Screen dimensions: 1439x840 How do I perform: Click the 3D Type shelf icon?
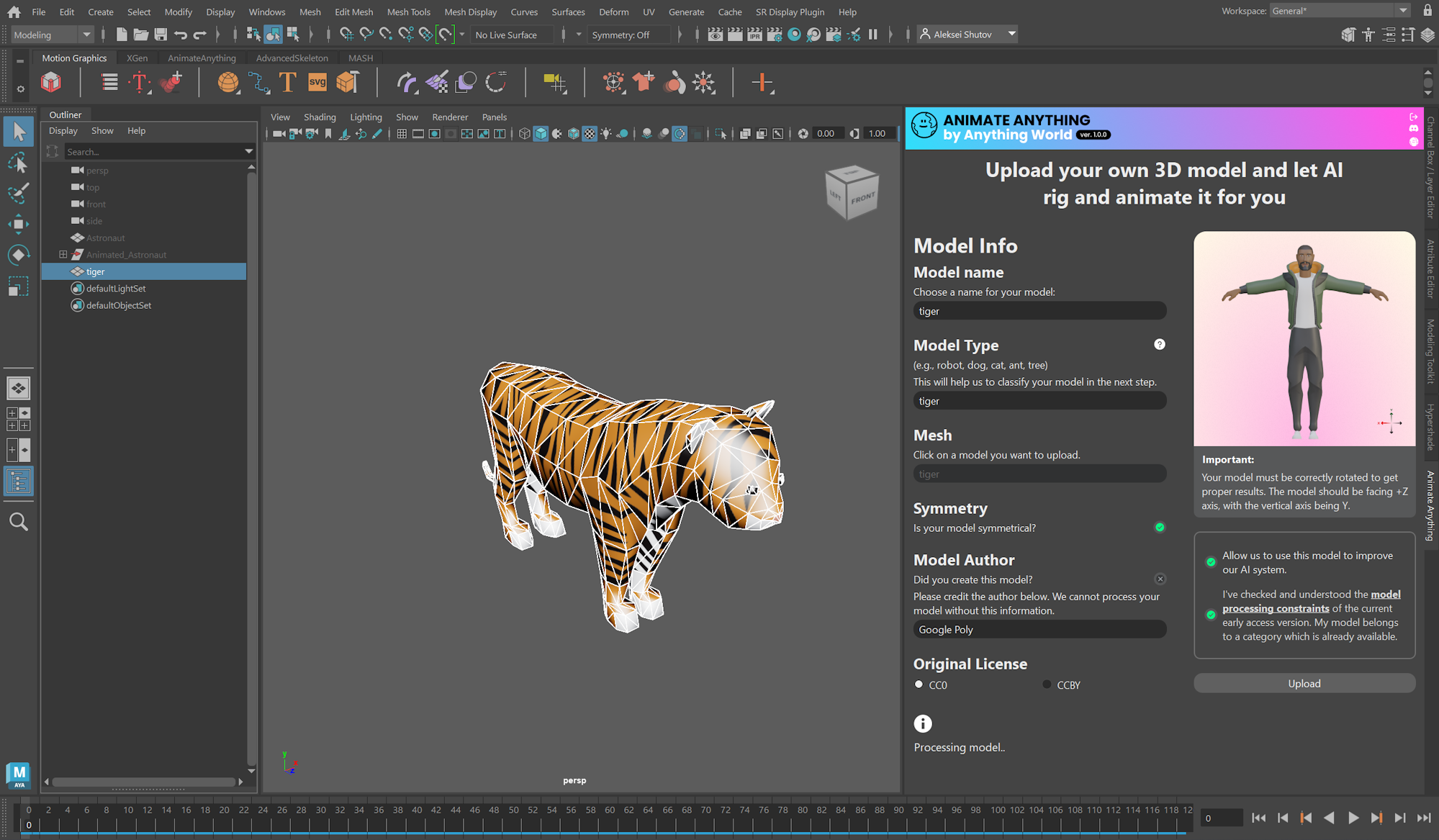(287, 83)
